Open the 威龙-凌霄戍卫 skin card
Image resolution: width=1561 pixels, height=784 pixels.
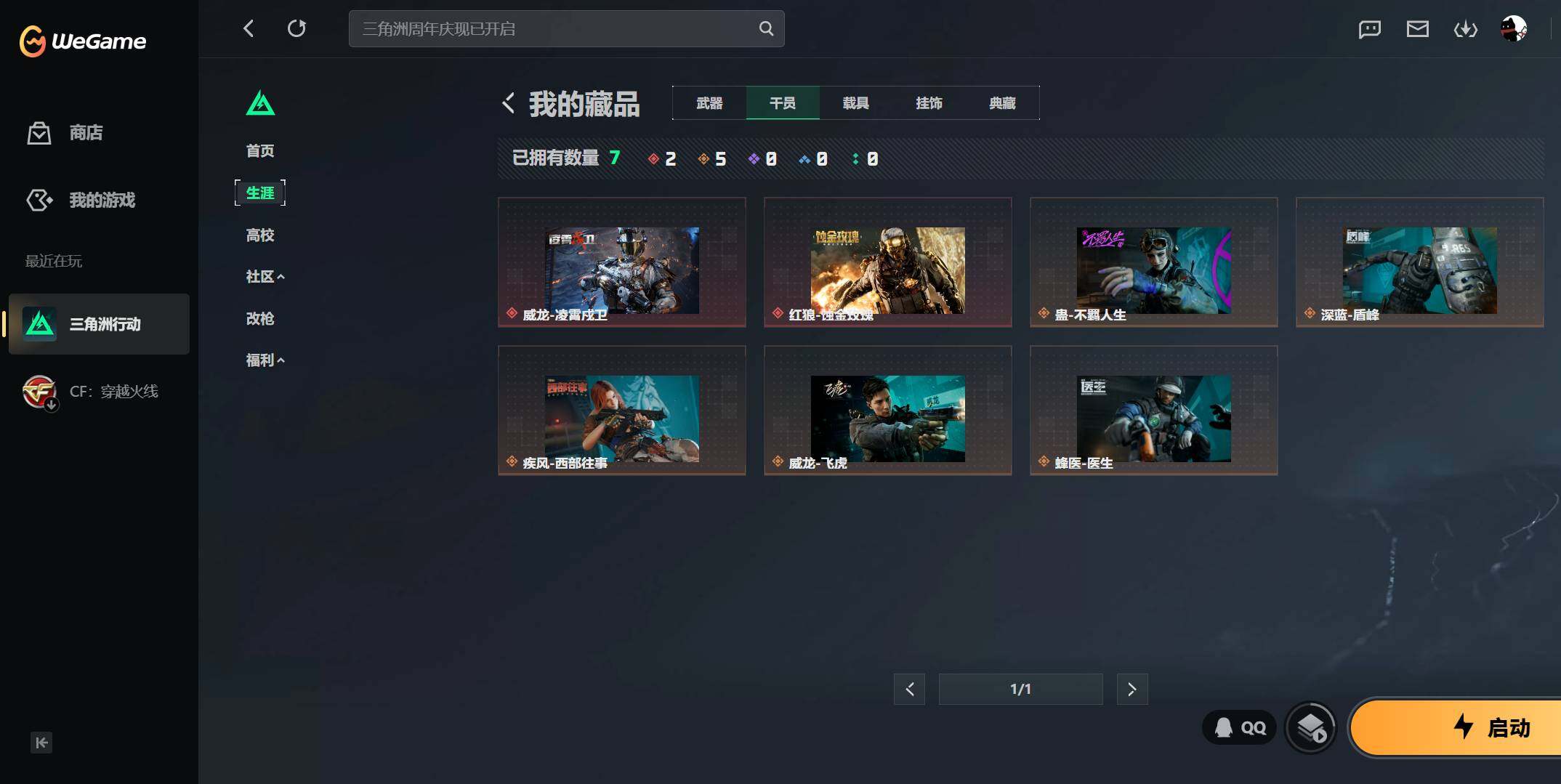pyautogui.click(x=622, y=262)
